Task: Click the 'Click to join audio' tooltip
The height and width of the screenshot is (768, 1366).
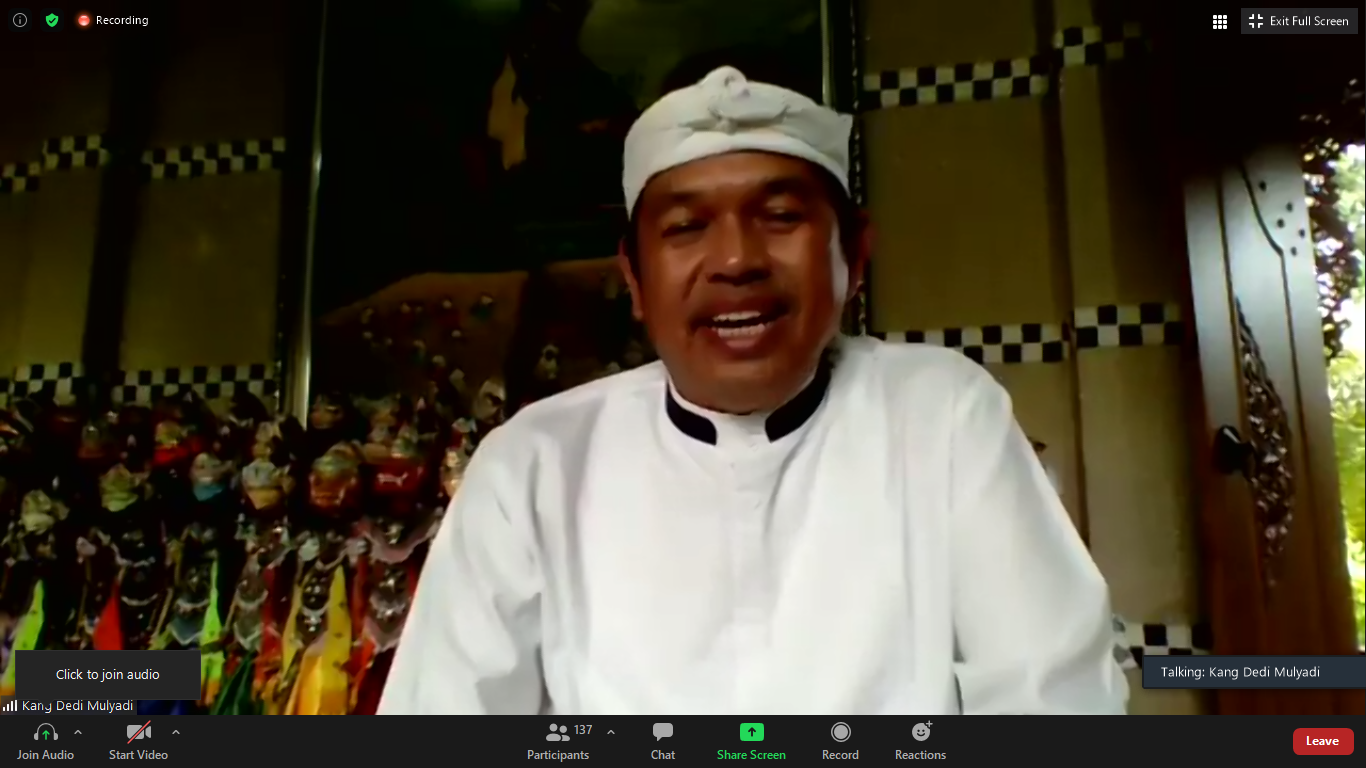Action: pos(108,674)
